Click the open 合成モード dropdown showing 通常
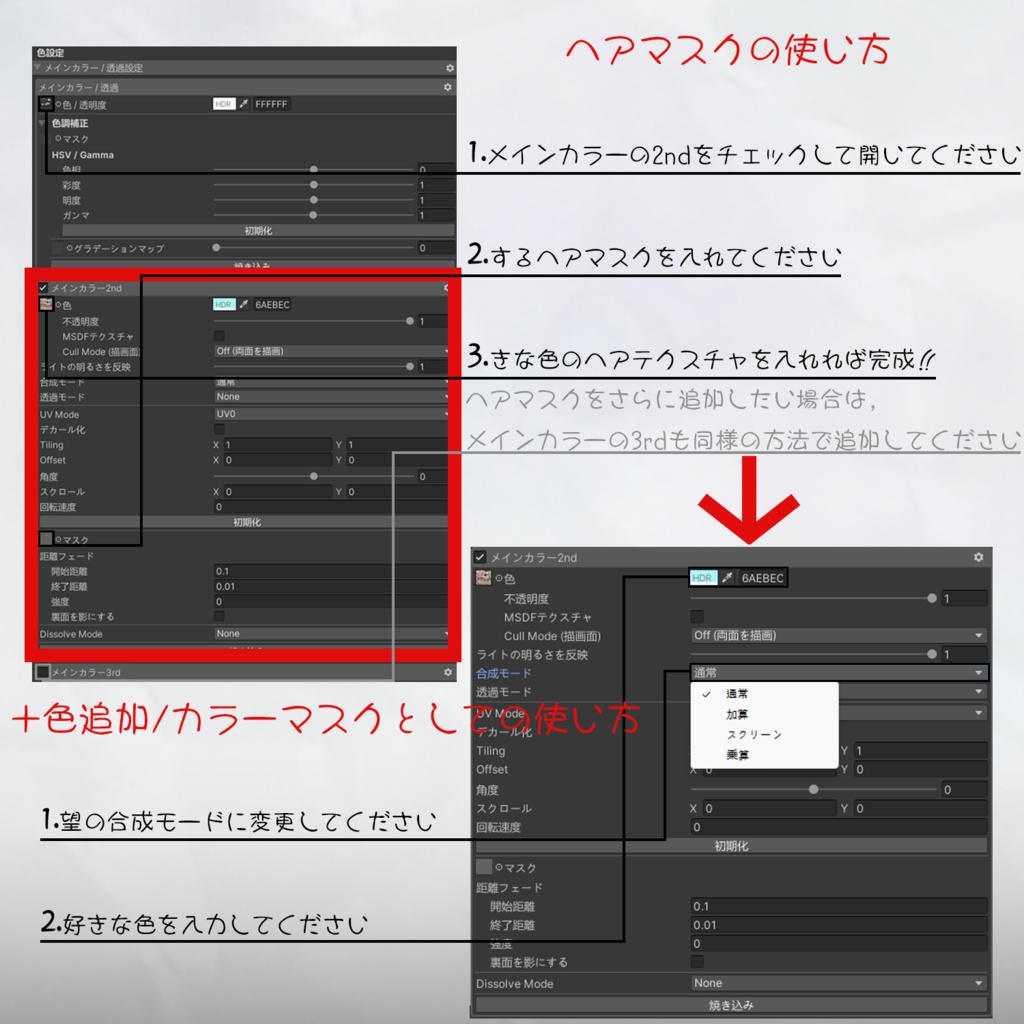Image resolution: width=1024 pixels, height=1024 pixels. coord(839,673)
